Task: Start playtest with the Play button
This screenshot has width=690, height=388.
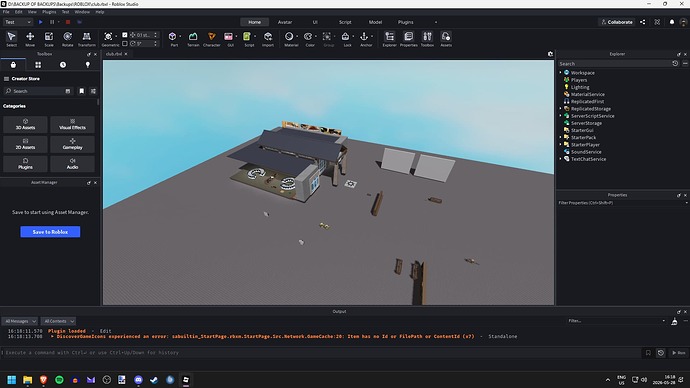Action: pos(40,22)
